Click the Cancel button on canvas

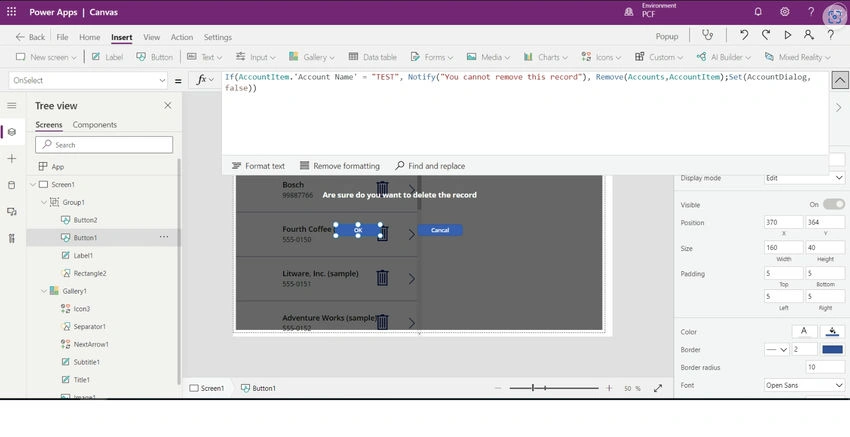pos(440,230)
